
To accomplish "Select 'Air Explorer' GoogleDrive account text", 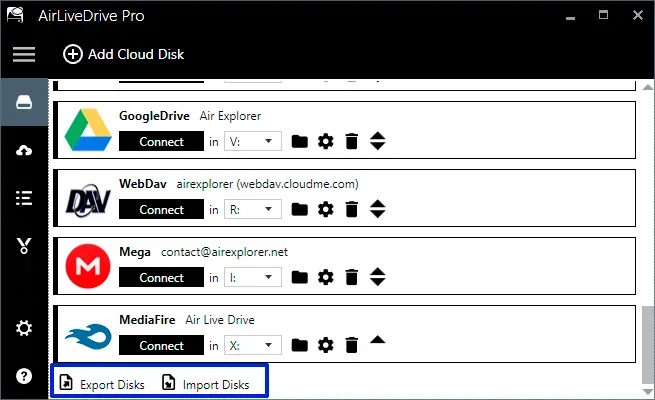I will coord(230,116).
